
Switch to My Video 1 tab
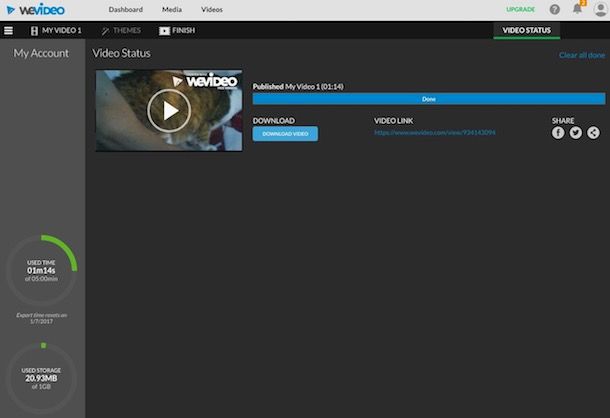[56, 31]
